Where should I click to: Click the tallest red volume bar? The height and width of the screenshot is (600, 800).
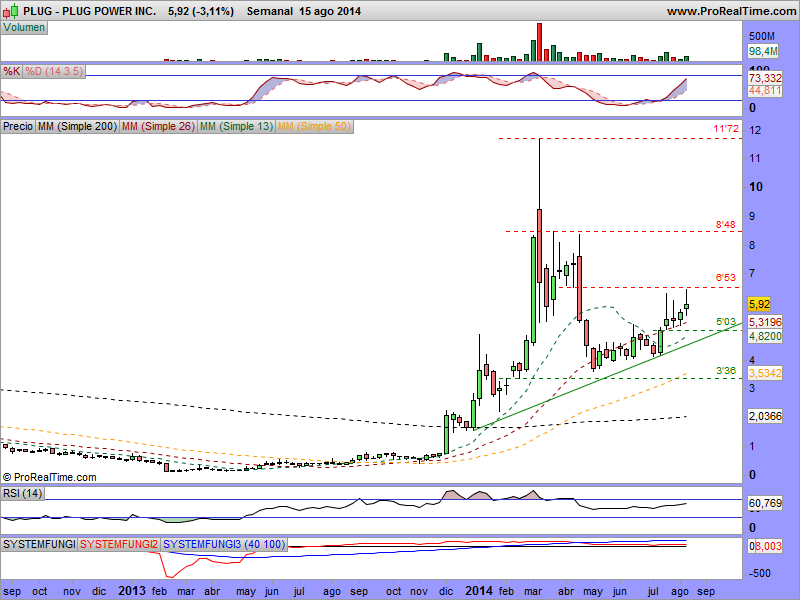[539, 42]
